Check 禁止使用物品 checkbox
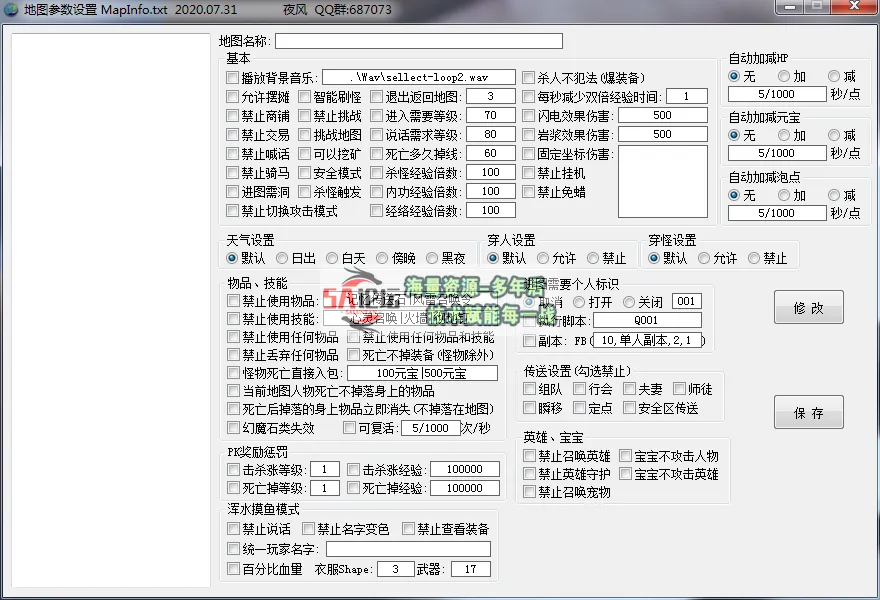This screenshot has height=600, width=880. pos(233,300)
